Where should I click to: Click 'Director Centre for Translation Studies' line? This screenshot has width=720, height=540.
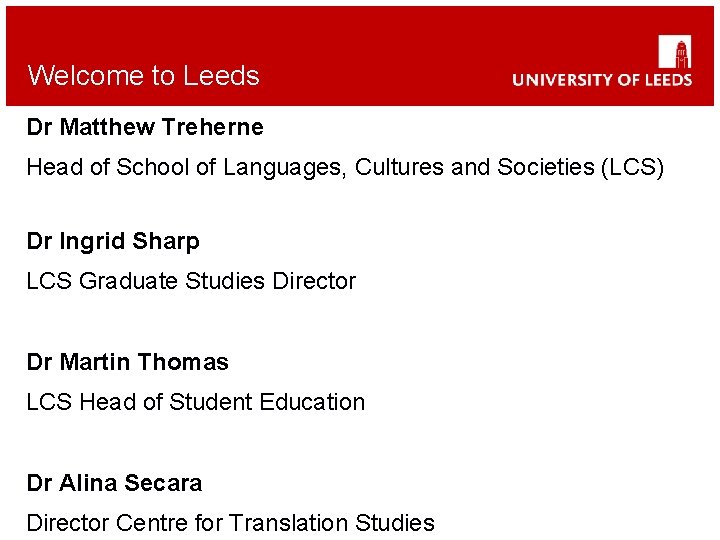point(230,523)
